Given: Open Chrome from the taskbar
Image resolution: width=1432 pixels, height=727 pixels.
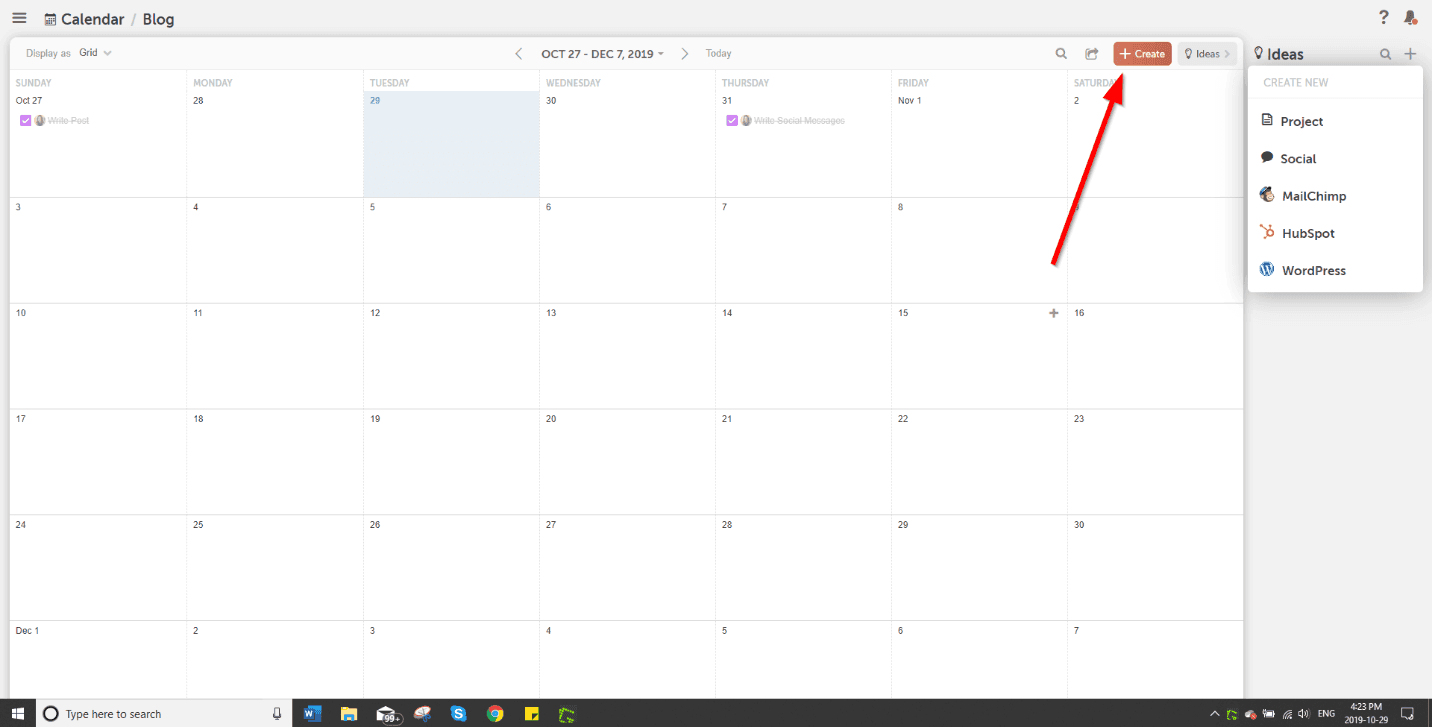Looking at the screenshot, I should [495, 714].
